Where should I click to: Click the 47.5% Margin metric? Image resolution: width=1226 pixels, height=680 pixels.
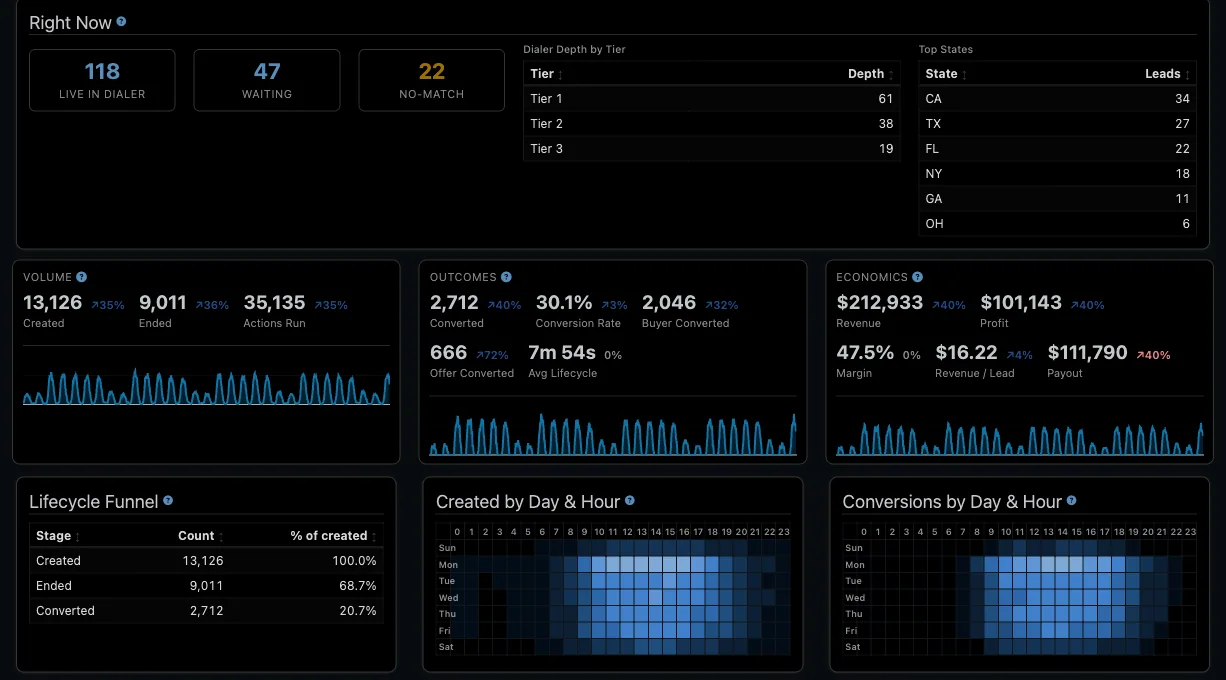[878, 361]
